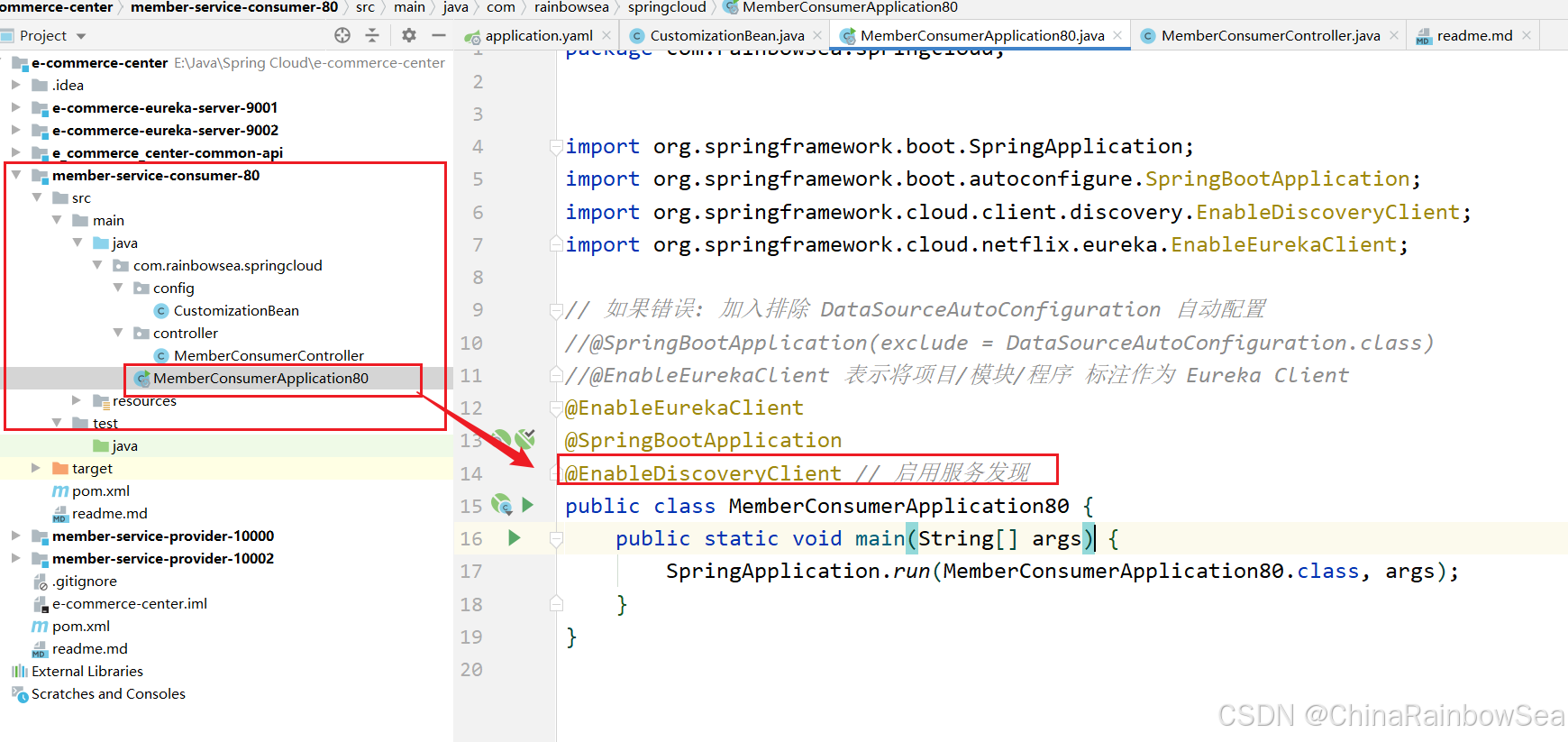Select readme.md under member-service-consumer-80
This screenshot has width=1568, height=742.
tap(109, 513)
